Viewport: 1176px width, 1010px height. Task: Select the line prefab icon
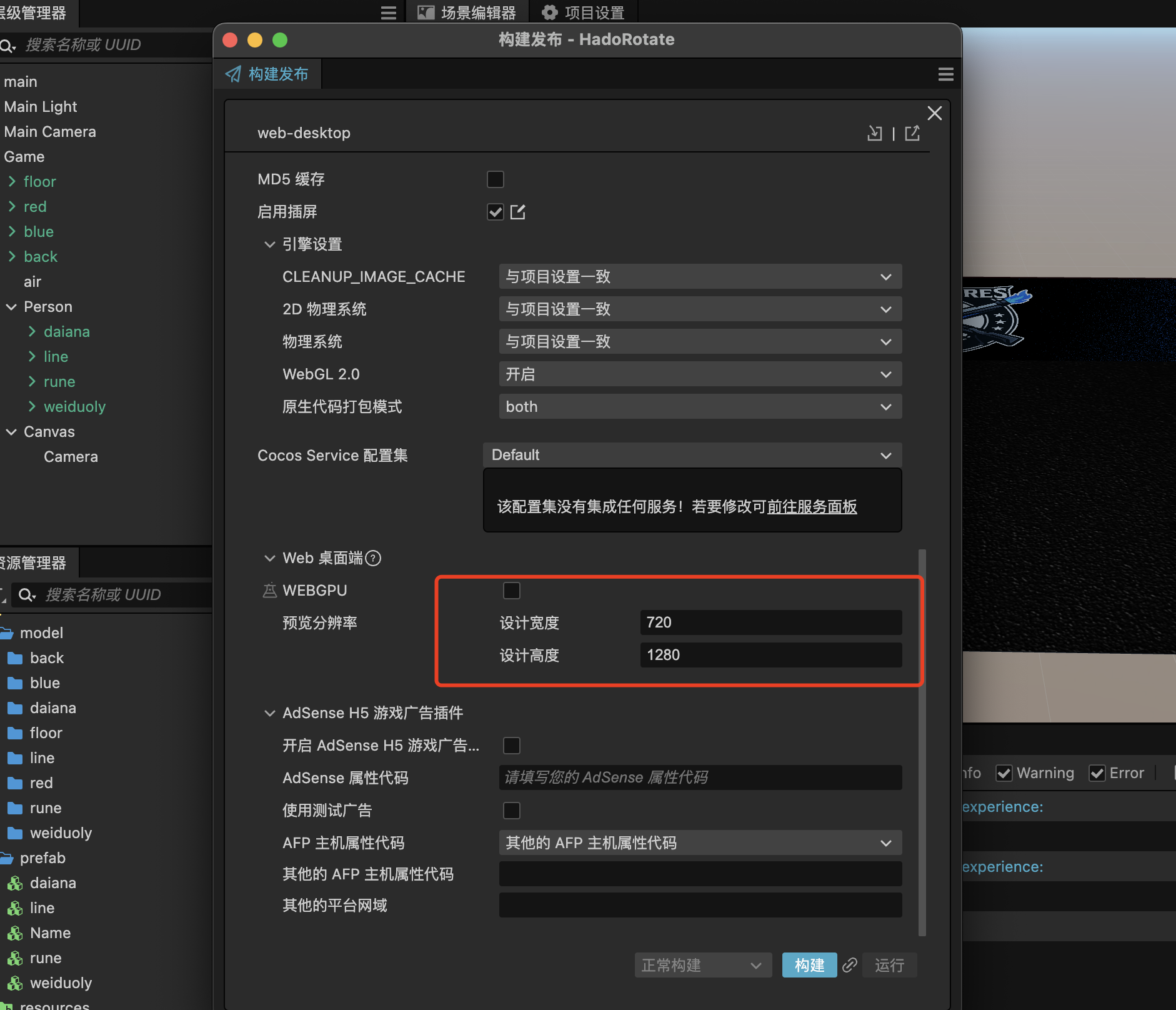click(x=15, y=908)
